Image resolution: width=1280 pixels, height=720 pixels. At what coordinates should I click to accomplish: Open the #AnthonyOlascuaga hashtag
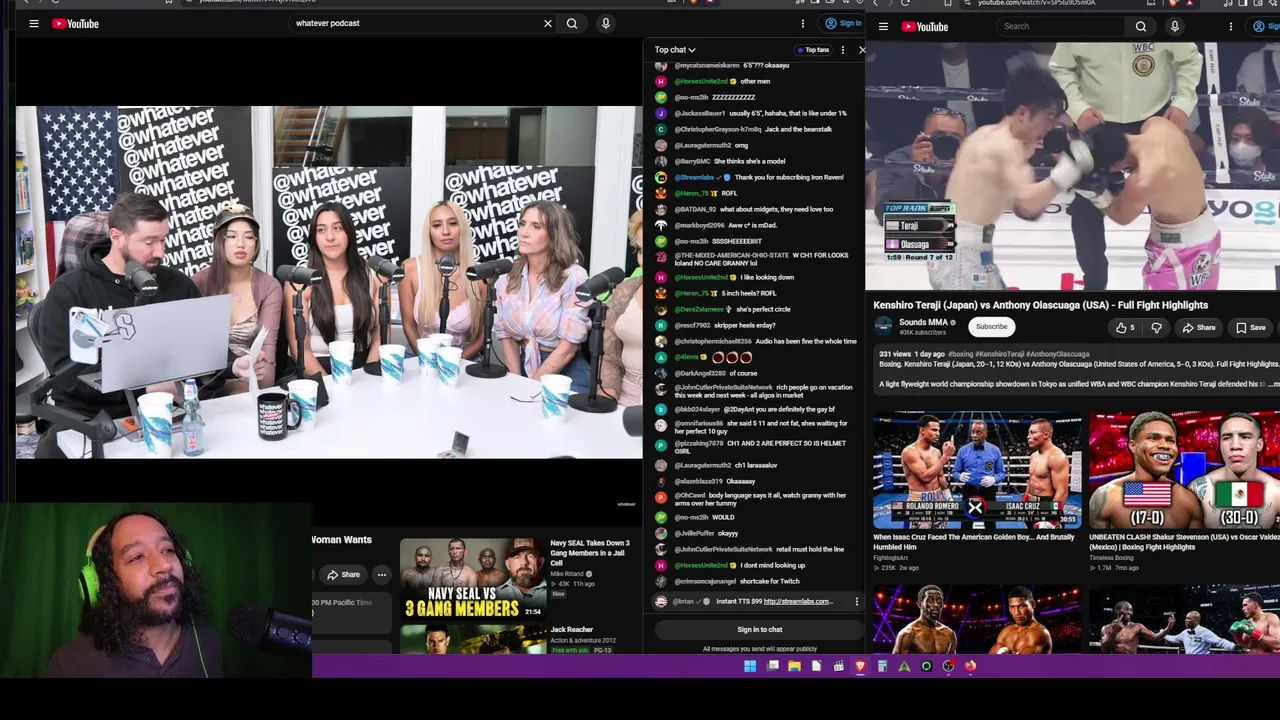(1058, 354)
